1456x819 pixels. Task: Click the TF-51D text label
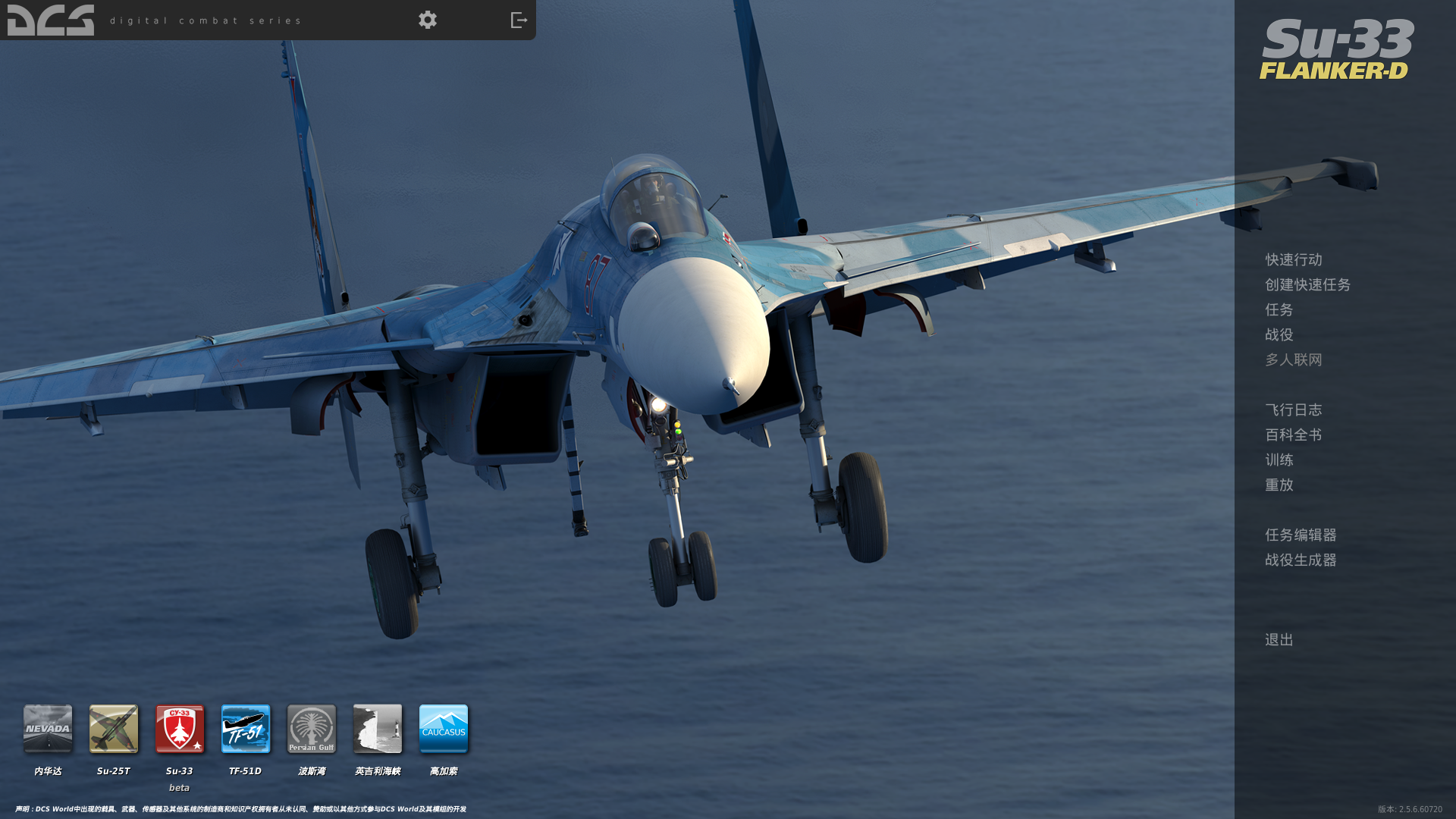tap(246, 771)
